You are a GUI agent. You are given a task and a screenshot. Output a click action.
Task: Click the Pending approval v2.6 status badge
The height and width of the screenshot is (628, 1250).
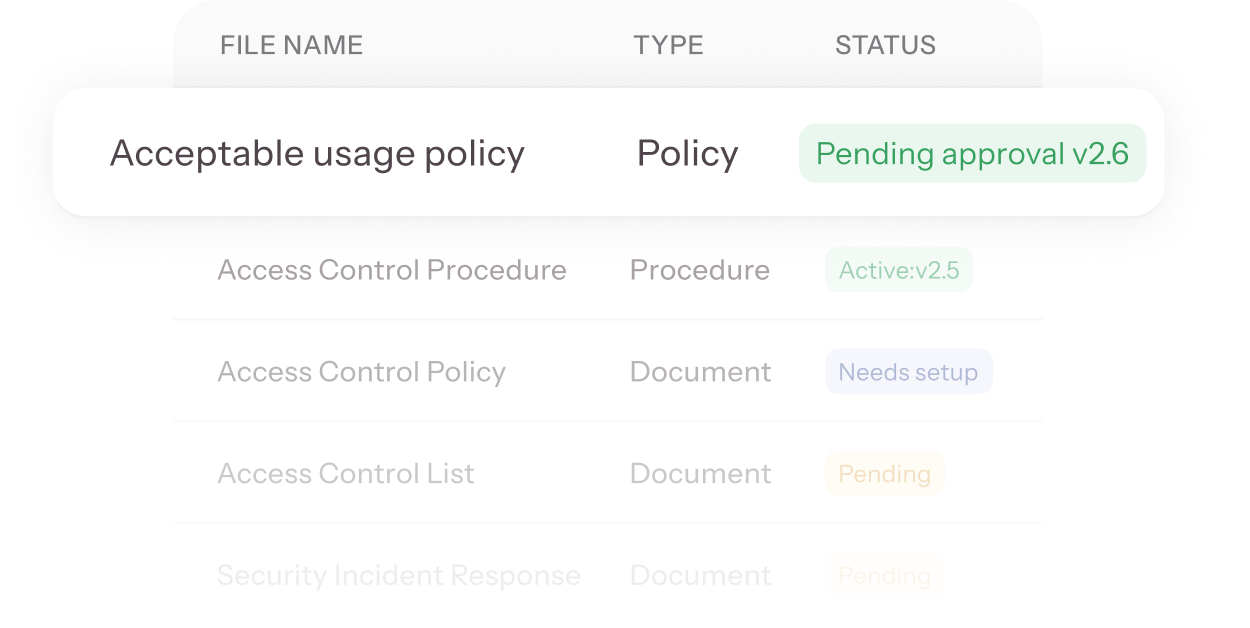tap(971, 154)
